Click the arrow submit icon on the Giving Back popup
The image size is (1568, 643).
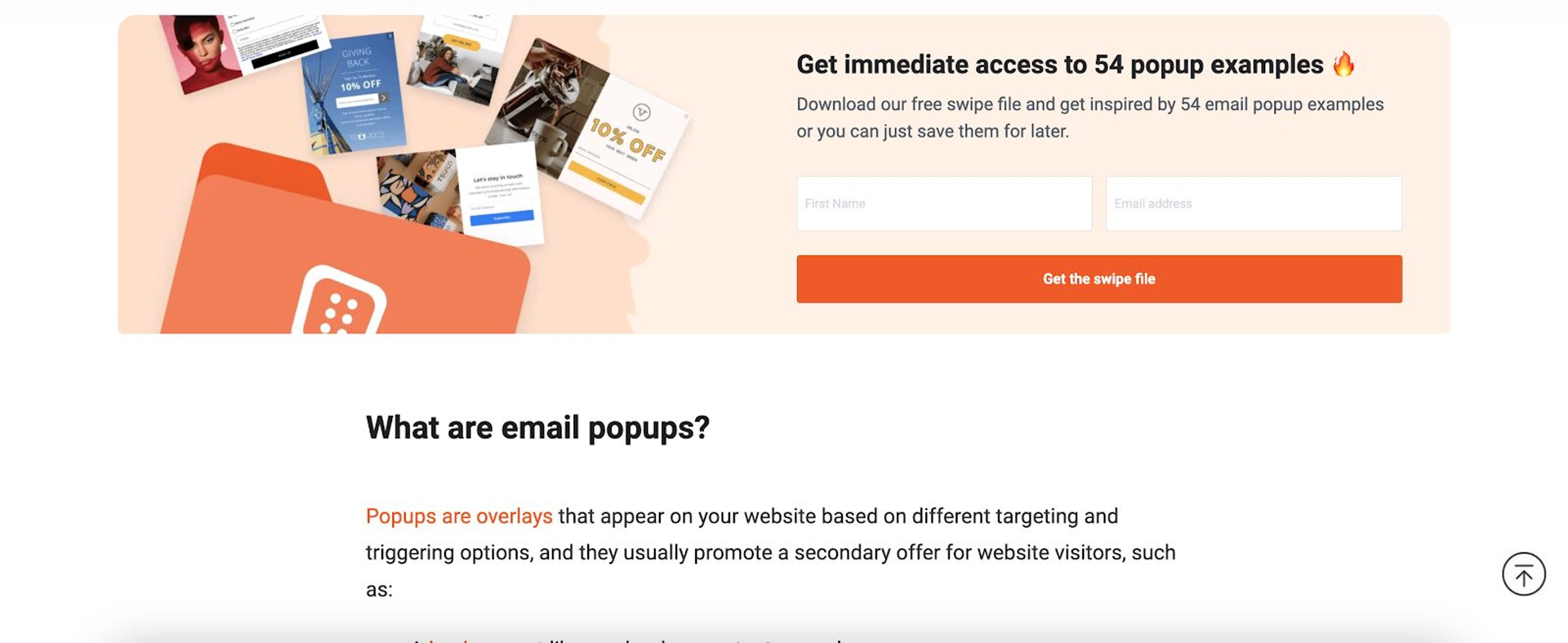pyautogui.click(x=385, y=98)
